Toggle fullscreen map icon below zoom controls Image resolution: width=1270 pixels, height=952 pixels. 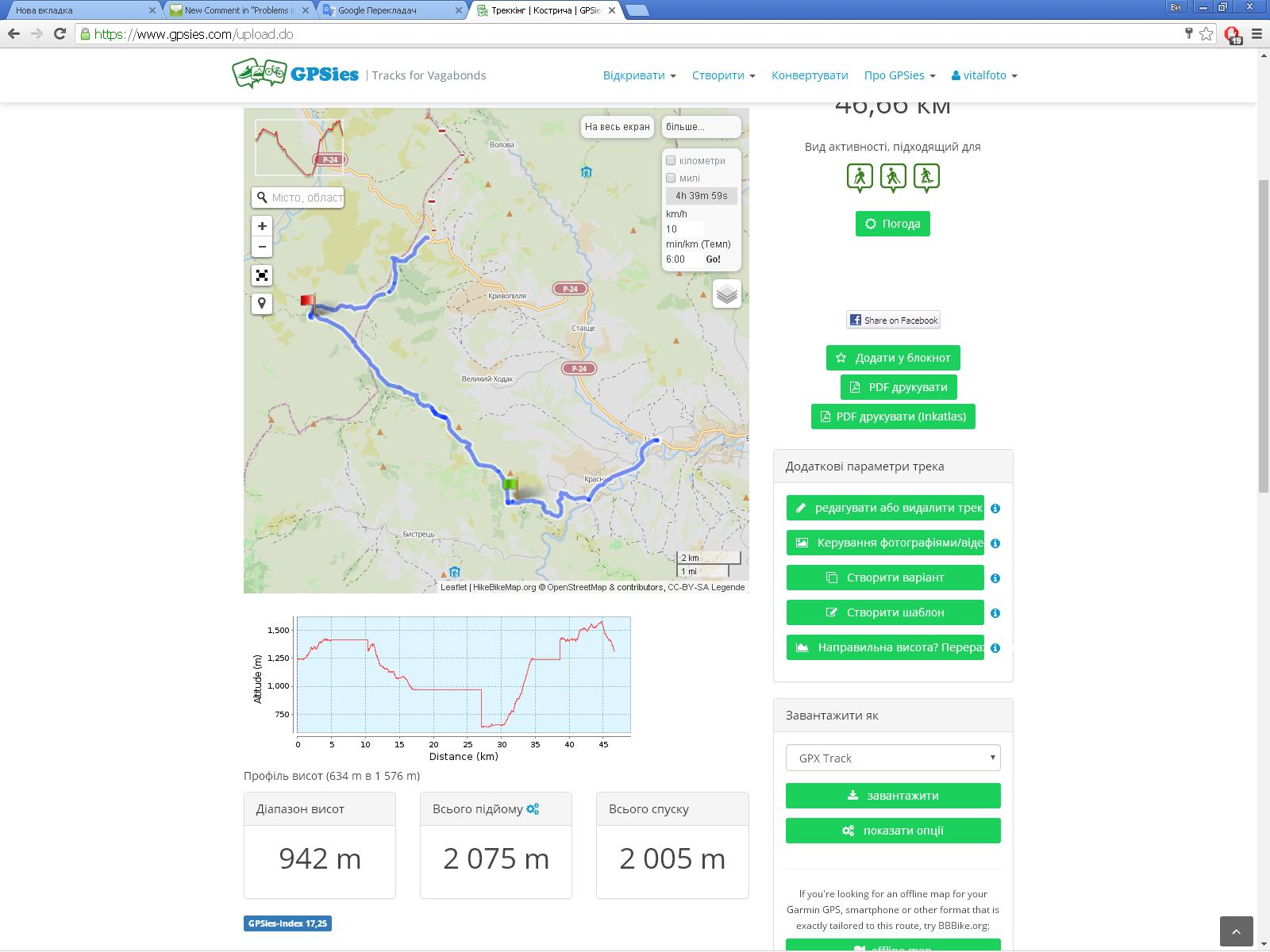(262, 275)
